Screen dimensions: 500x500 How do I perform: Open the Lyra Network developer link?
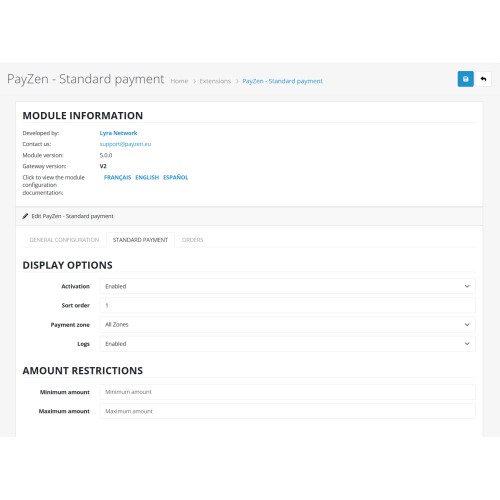pos(118,133)
